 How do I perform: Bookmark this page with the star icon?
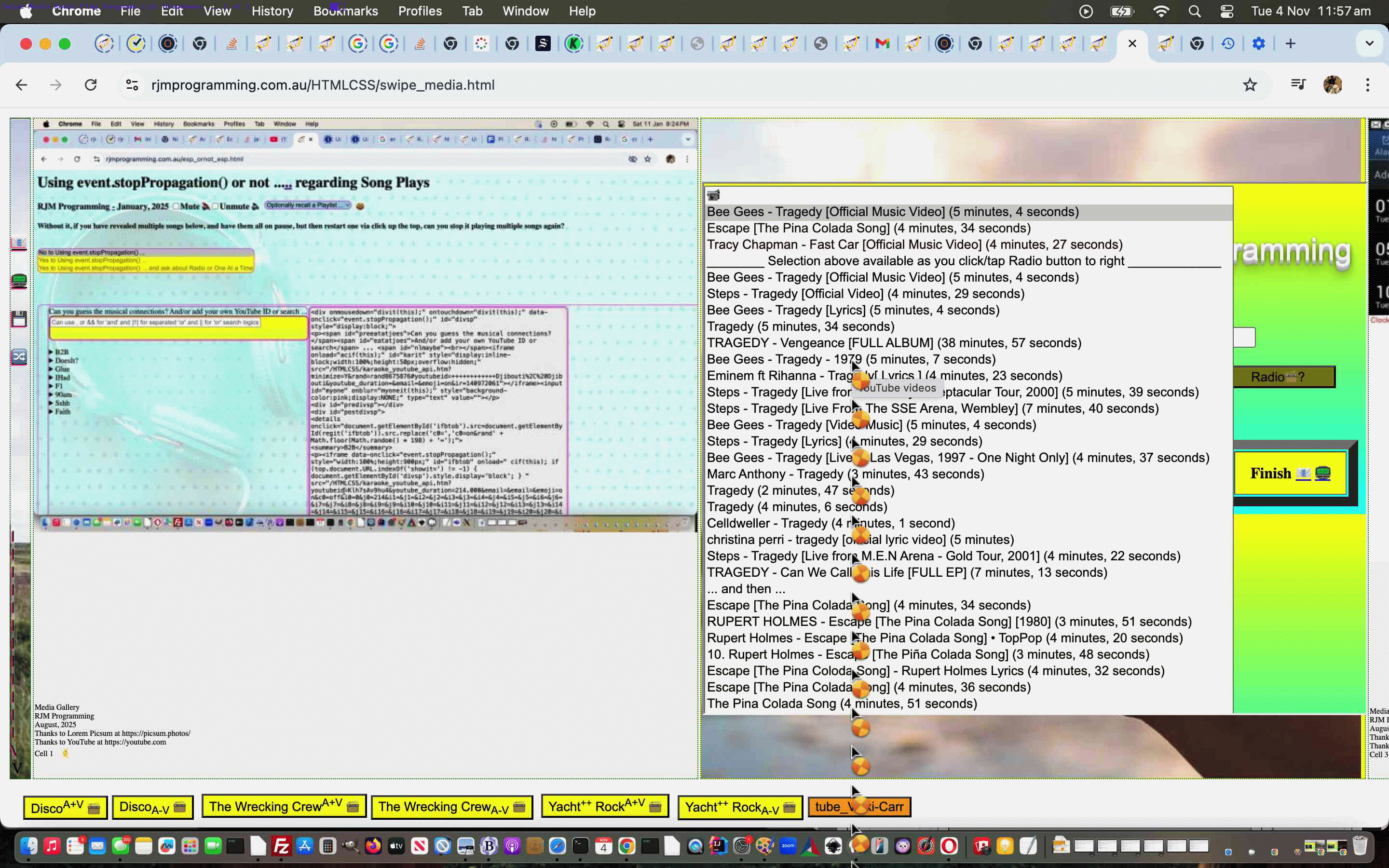(1250, 85)
